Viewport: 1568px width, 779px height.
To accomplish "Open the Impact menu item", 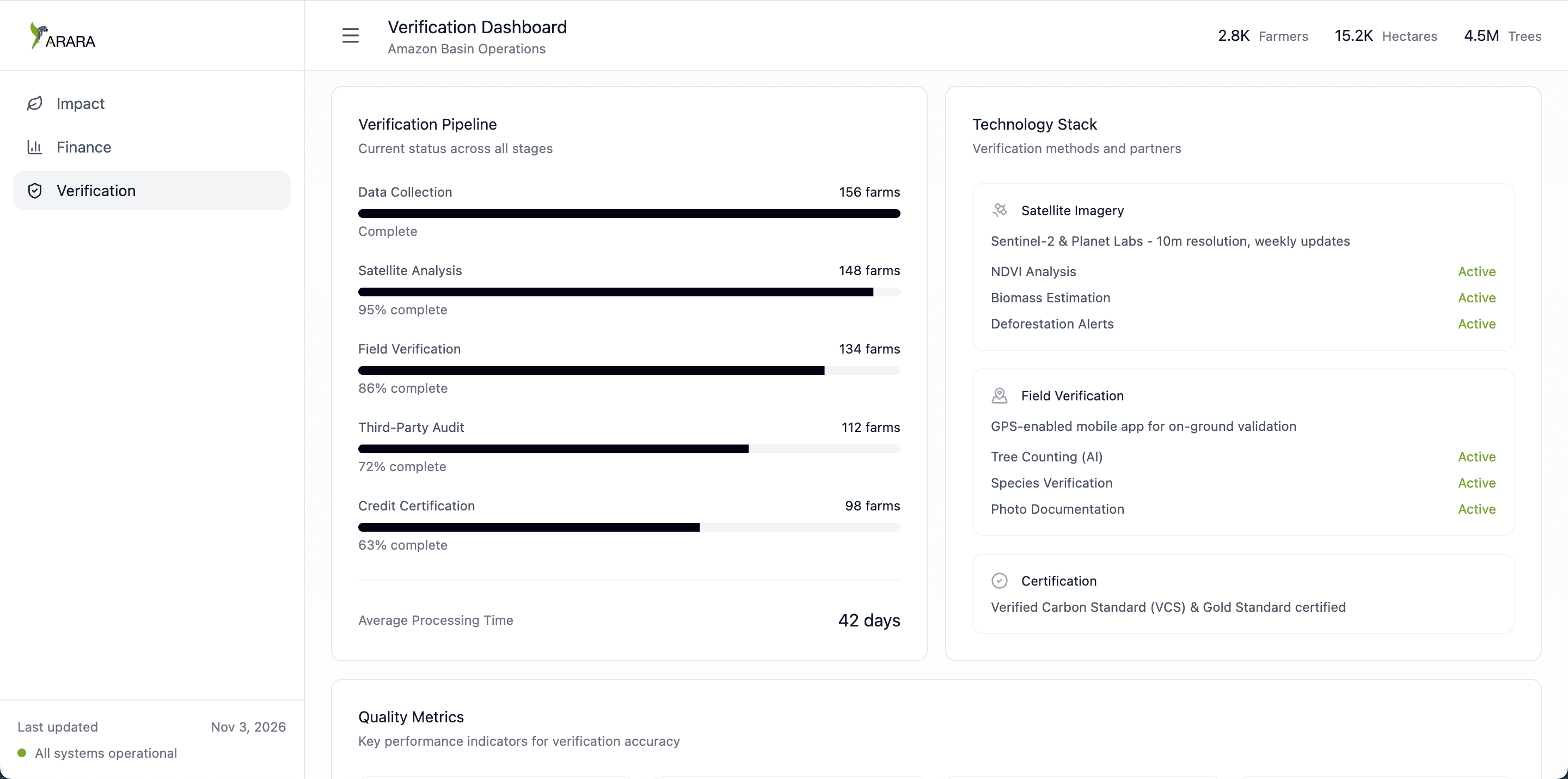I will tap(81, 104).
